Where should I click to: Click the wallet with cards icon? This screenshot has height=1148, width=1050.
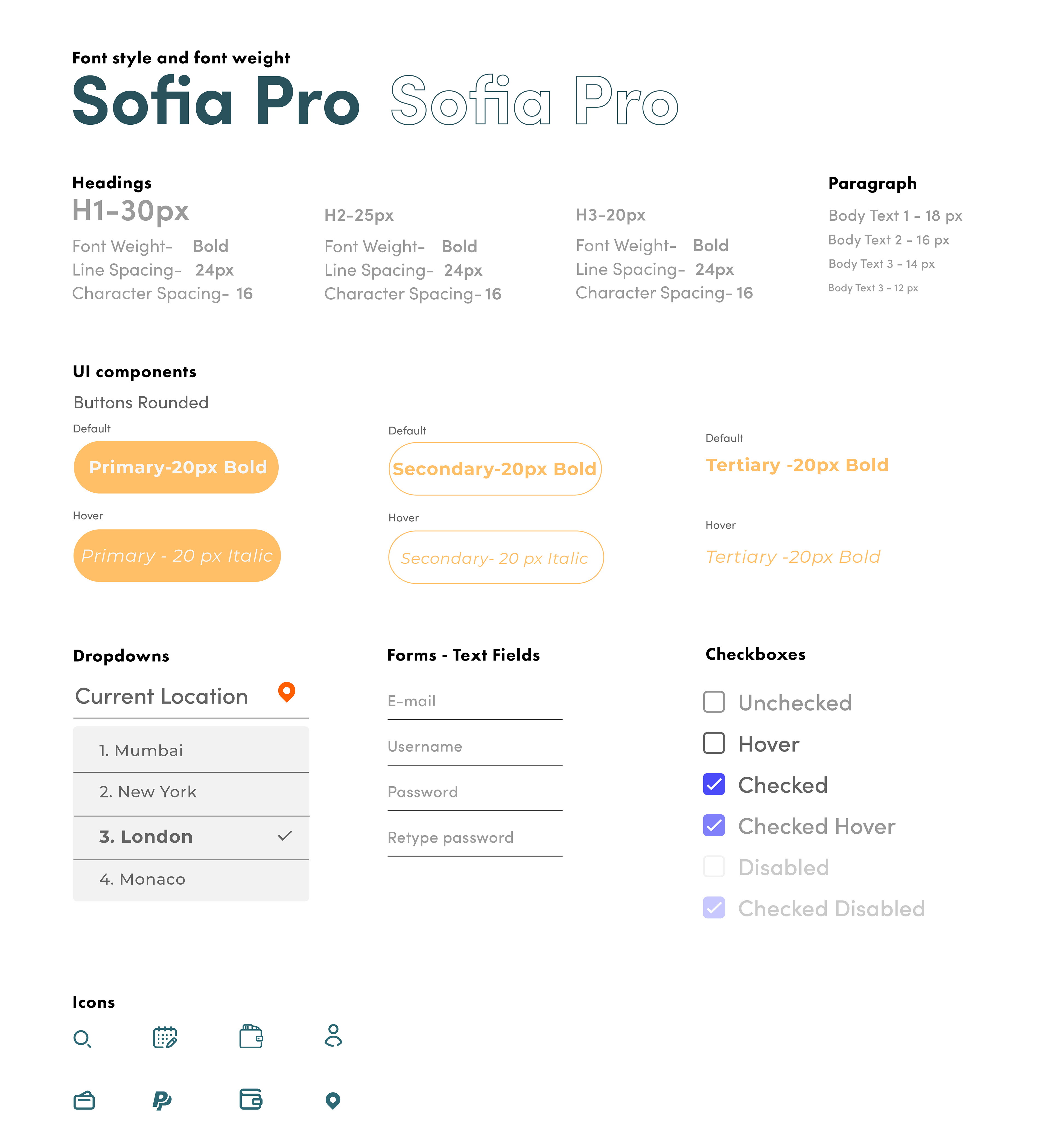click(251, 1036)
